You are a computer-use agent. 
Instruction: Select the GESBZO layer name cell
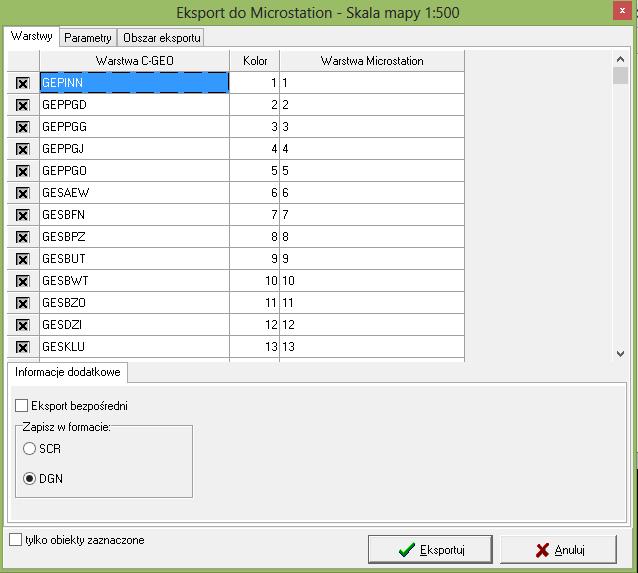click(x=135, y=302)
